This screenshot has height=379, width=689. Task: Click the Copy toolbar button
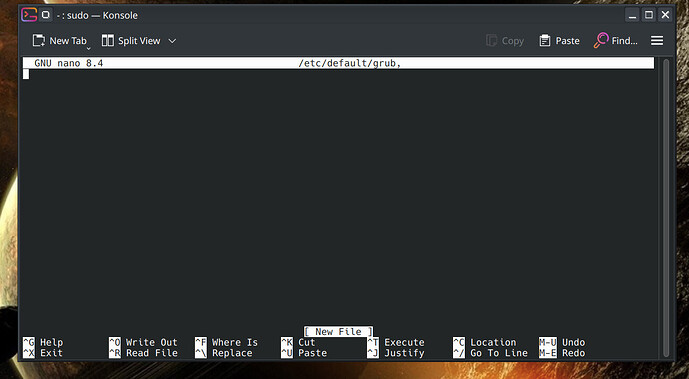point(505,41)
